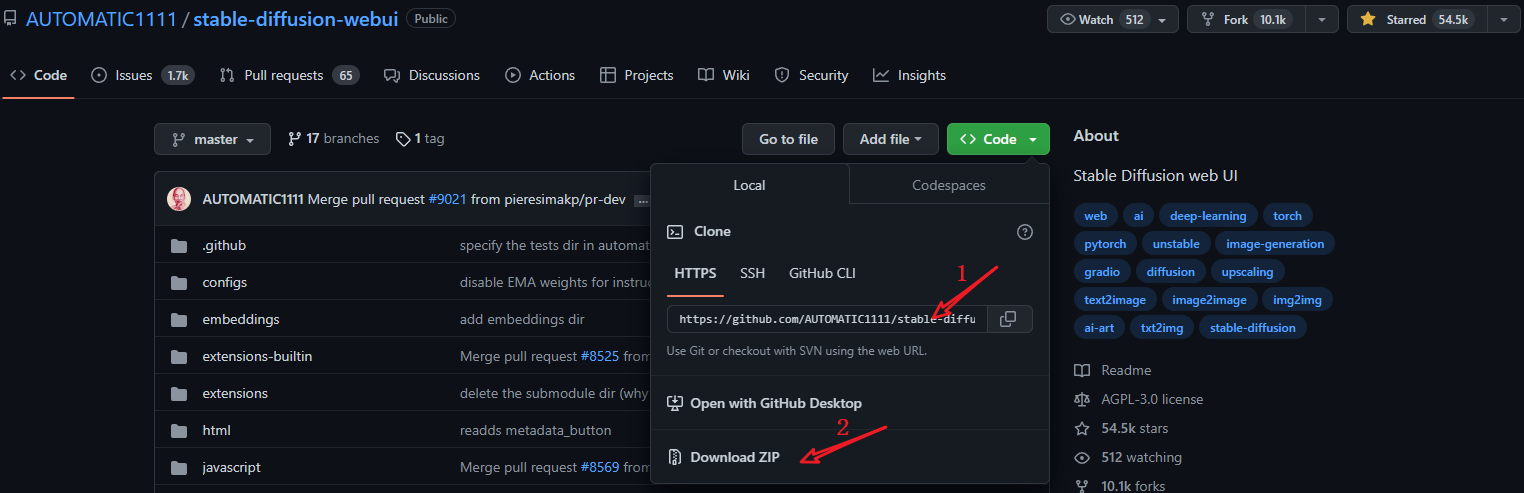1524x493 pixels.
Task: Click the help icon beside Clone
Action: coord(1024,231)
